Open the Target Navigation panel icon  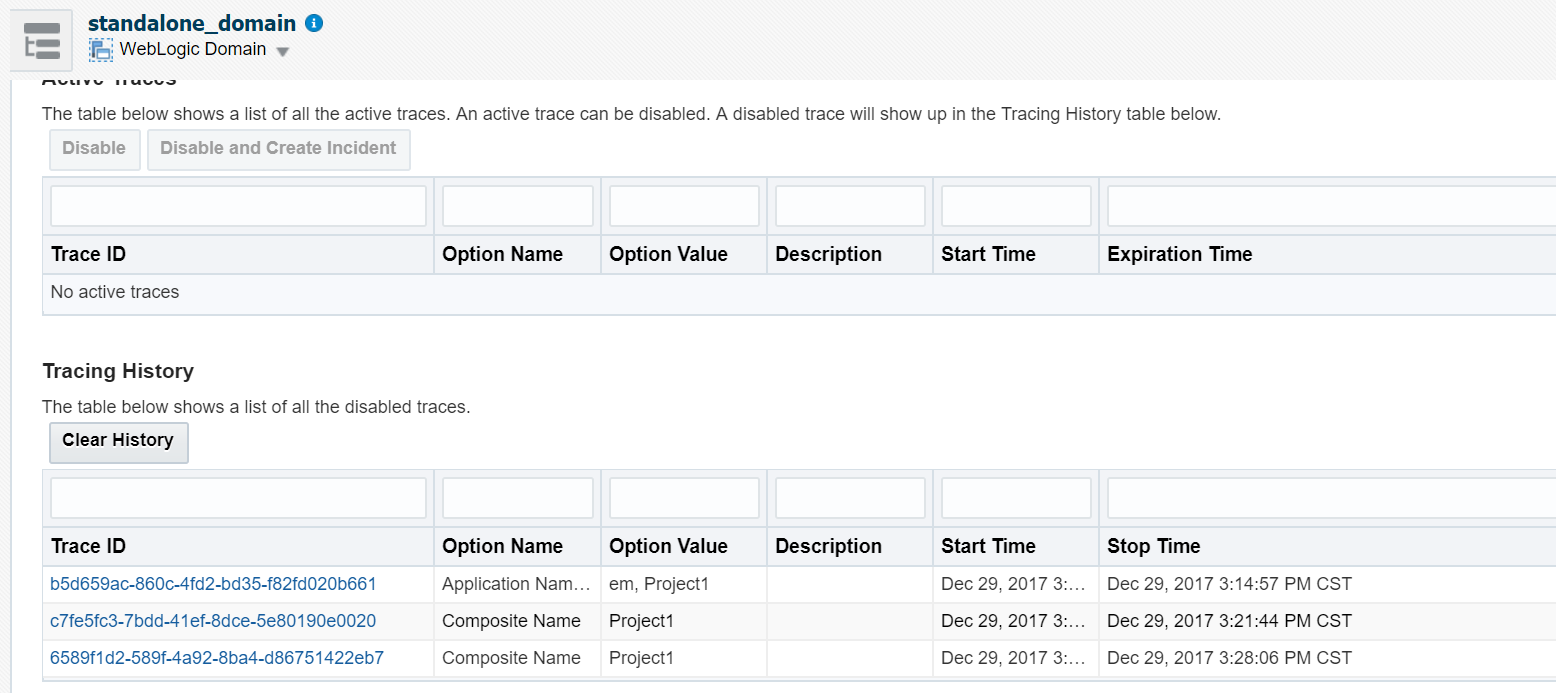tap(40, 40)
